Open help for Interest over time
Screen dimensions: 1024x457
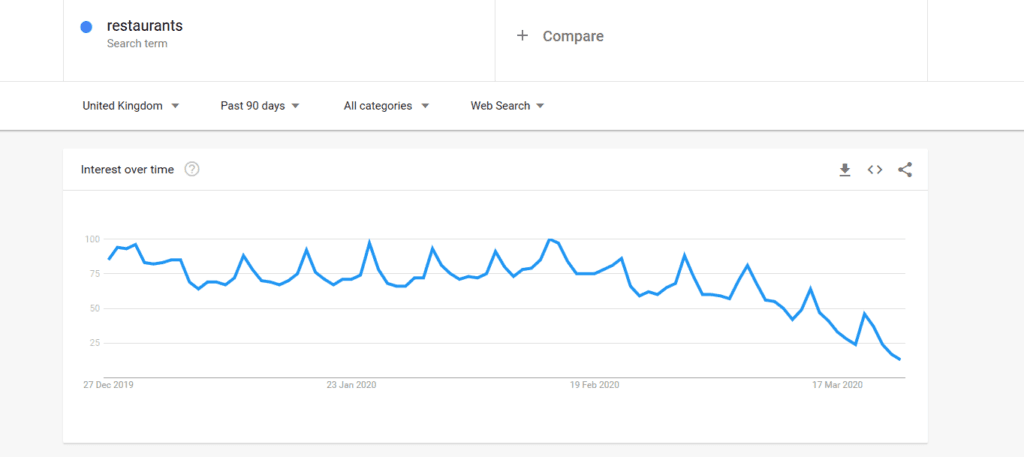(x=192, y=170)
